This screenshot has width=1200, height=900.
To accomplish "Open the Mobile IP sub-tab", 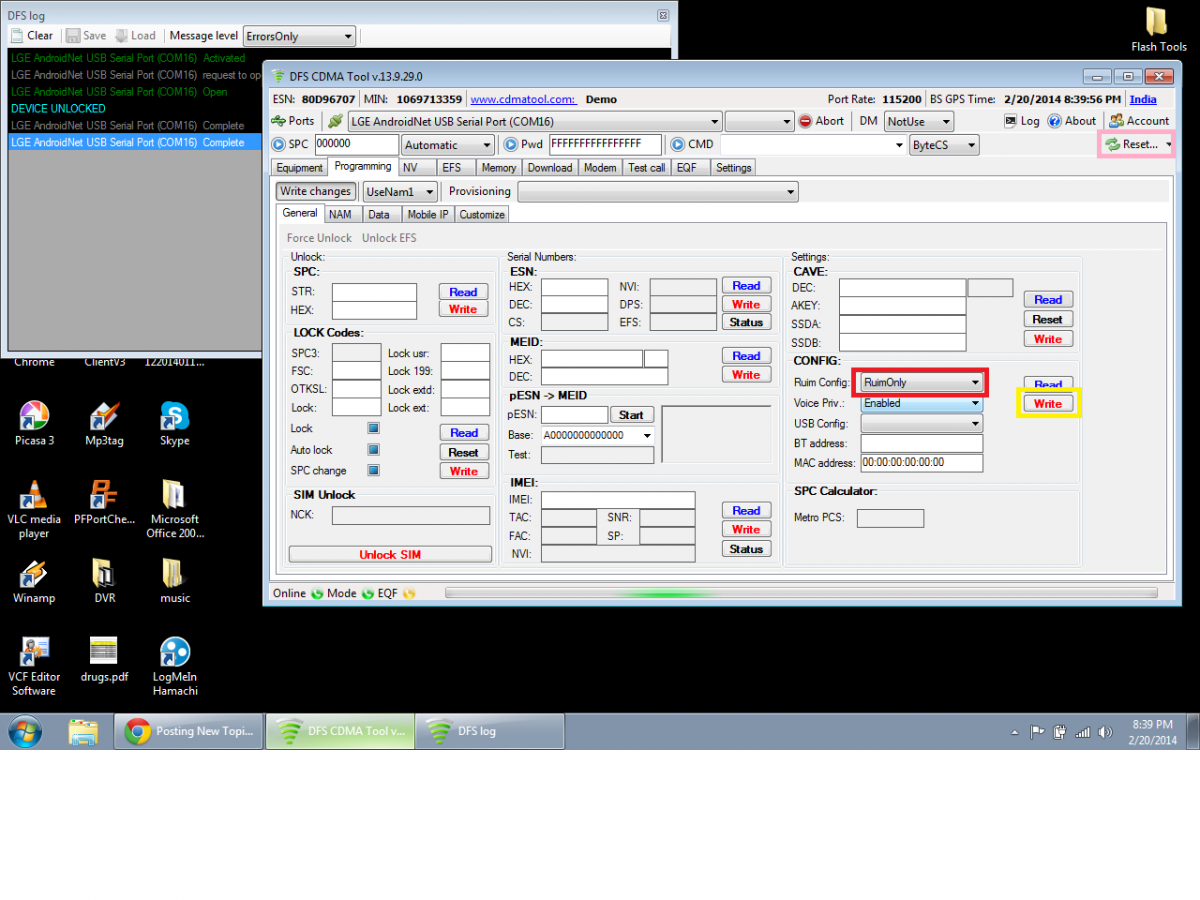I will pyautogui.click(x=428, y=215).
